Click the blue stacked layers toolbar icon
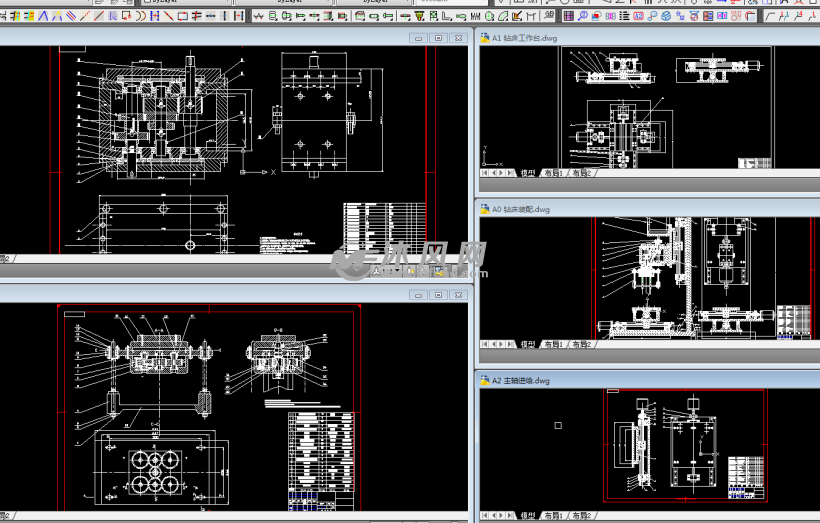Screen dimensions: 820x523 (x=666, y=16)
